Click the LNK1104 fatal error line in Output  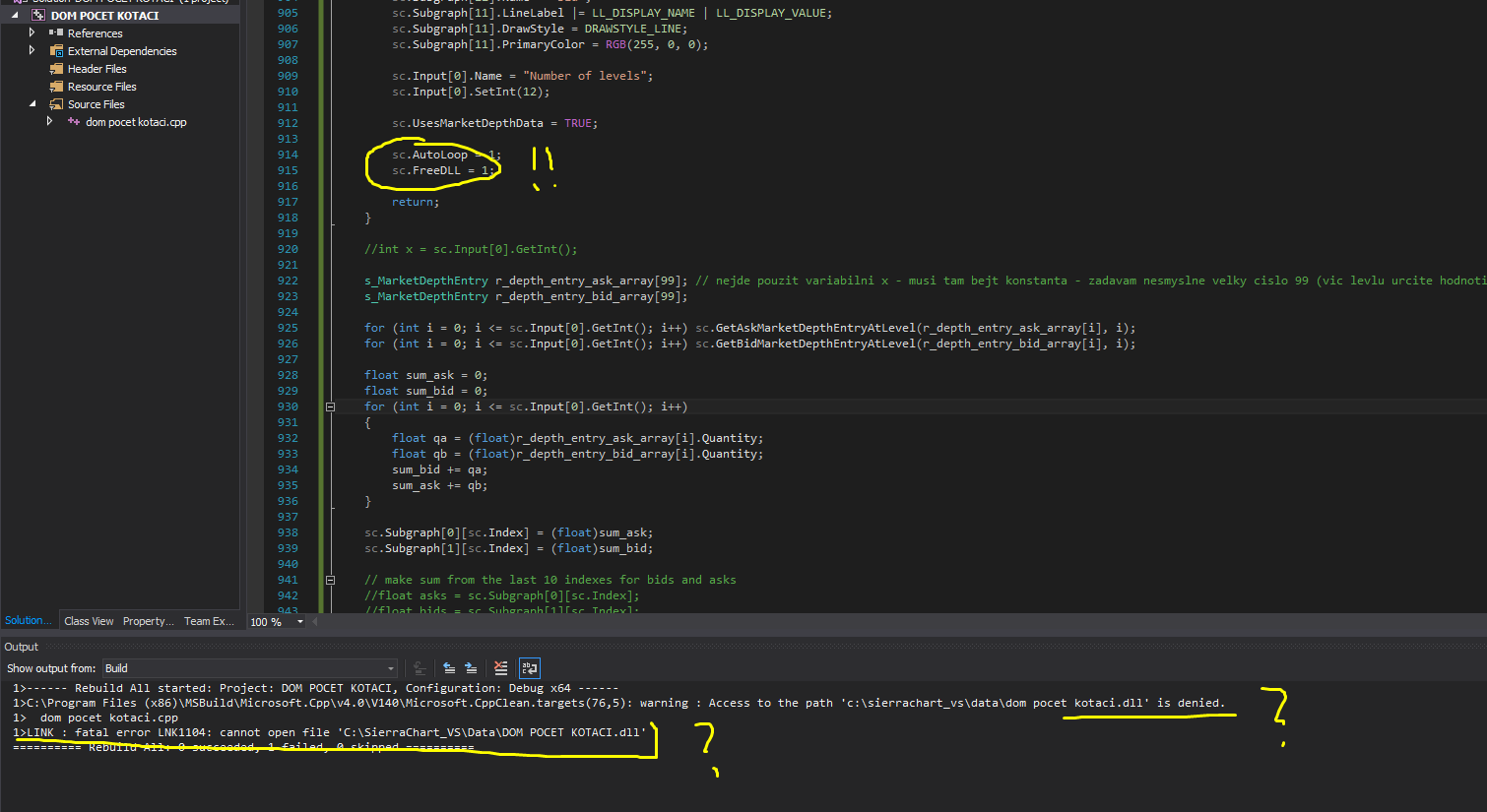(x=330, y=732)
